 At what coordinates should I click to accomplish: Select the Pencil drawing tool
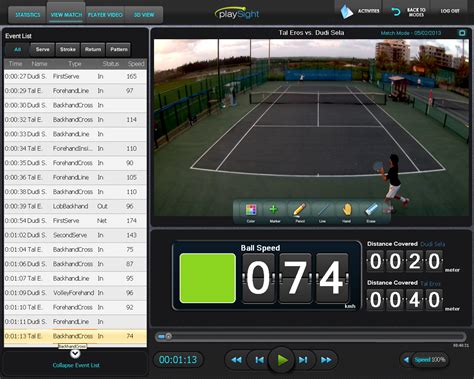tap(299, 212)
